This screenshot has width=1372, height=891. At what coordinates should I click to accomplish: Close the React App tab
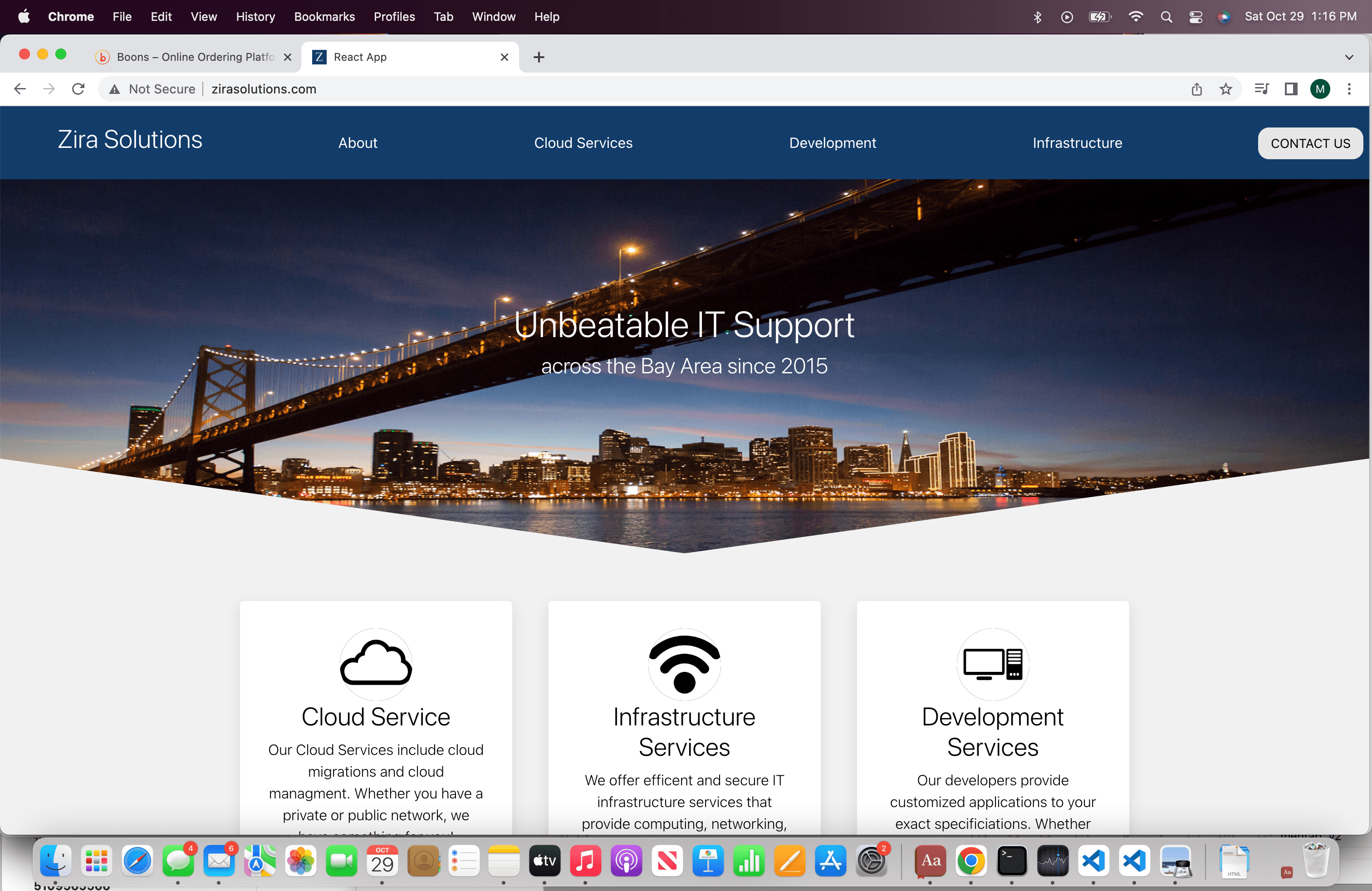(x=505, y=57)
